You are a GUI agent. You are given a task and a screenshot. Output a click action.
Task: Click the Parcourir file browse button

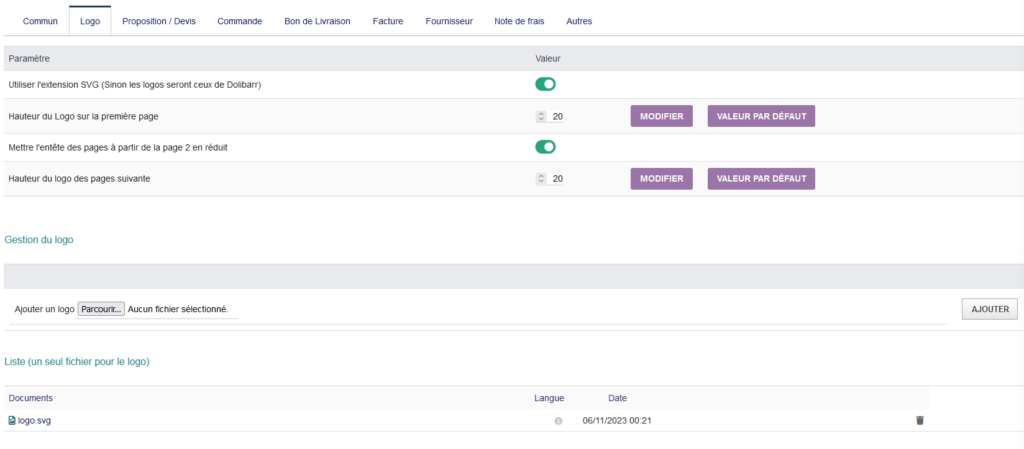[101, 309]
